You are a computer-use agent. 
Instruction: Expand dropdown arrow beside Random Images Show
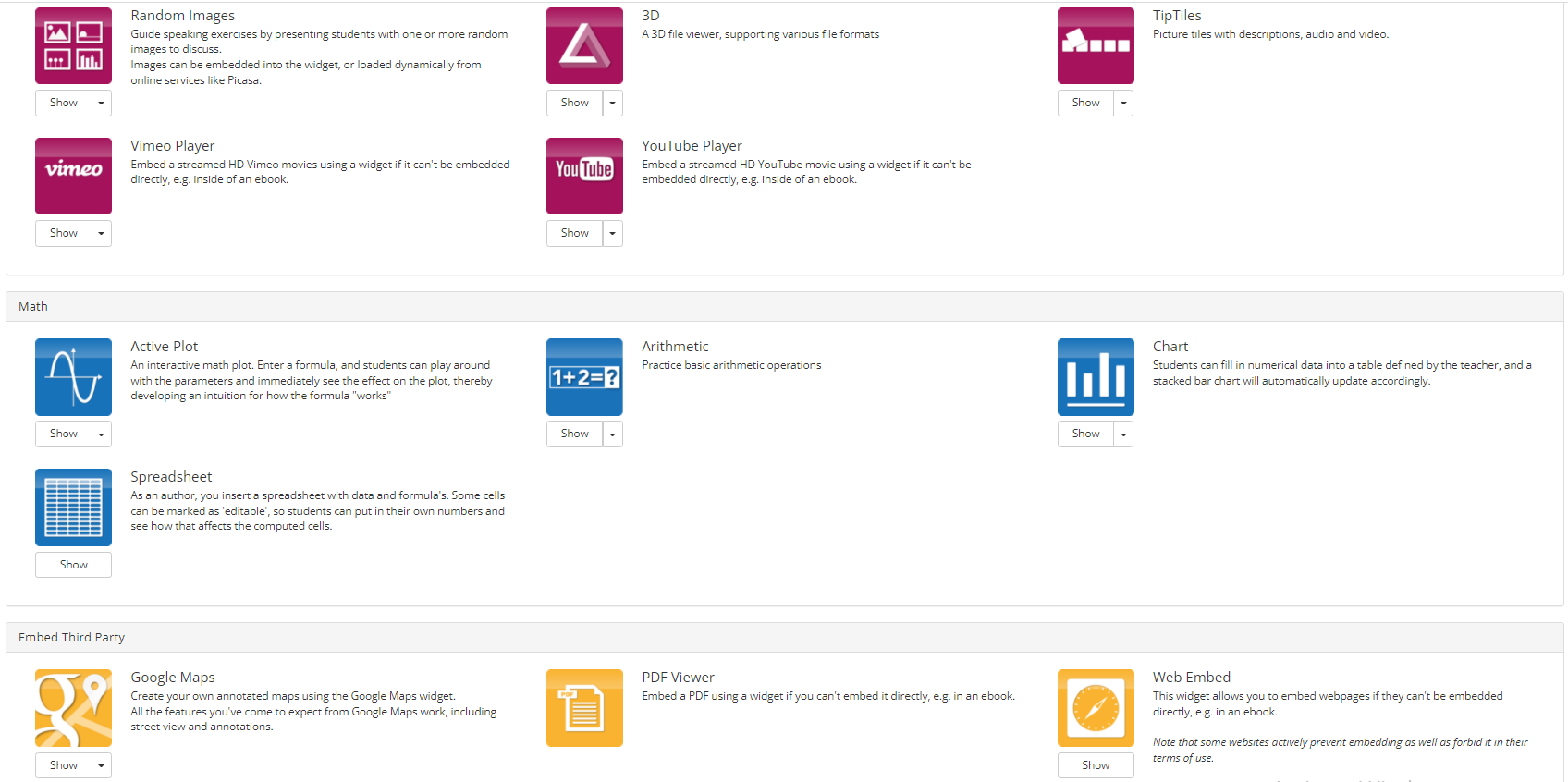pos(102,103)
